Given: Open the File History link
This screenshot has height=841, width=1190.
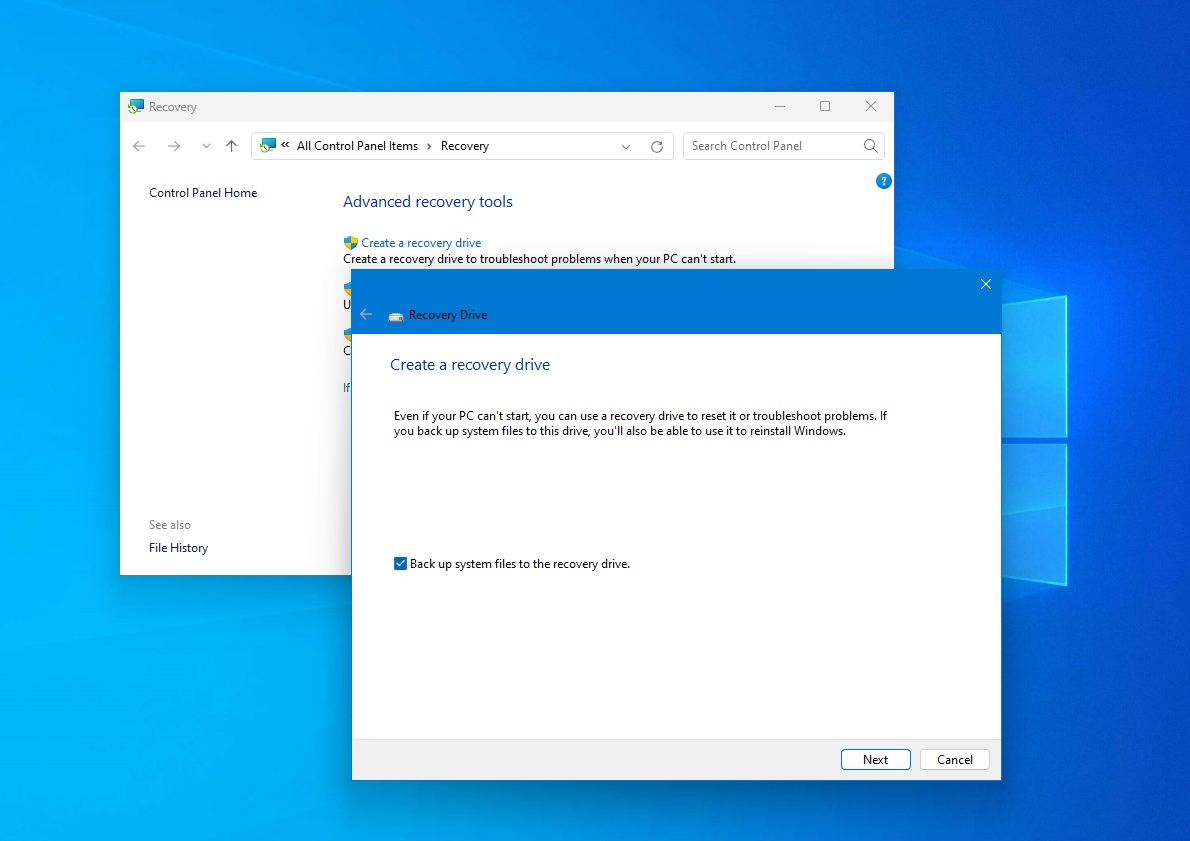Looking at the screenshot, I should click(178, 547).
